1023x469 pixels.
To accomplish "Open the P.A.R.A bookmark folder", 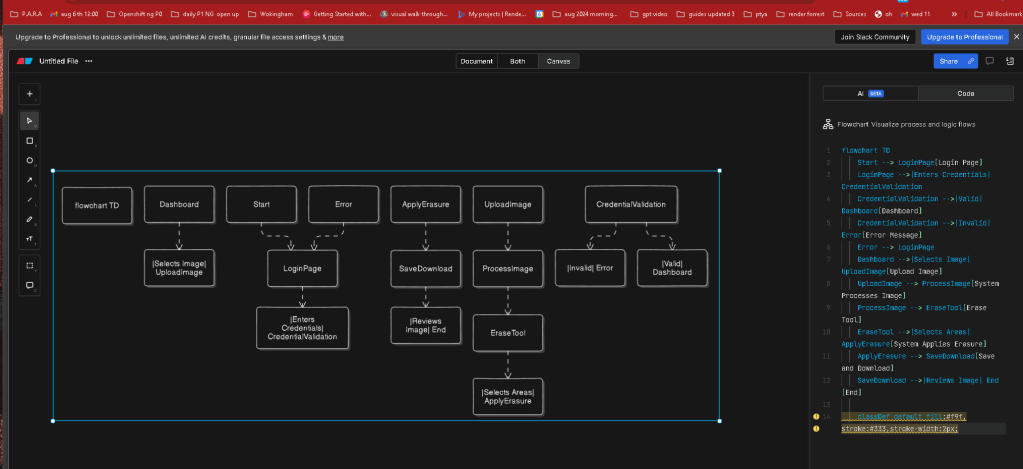I will pyautogui.click(x=26, y=14).
